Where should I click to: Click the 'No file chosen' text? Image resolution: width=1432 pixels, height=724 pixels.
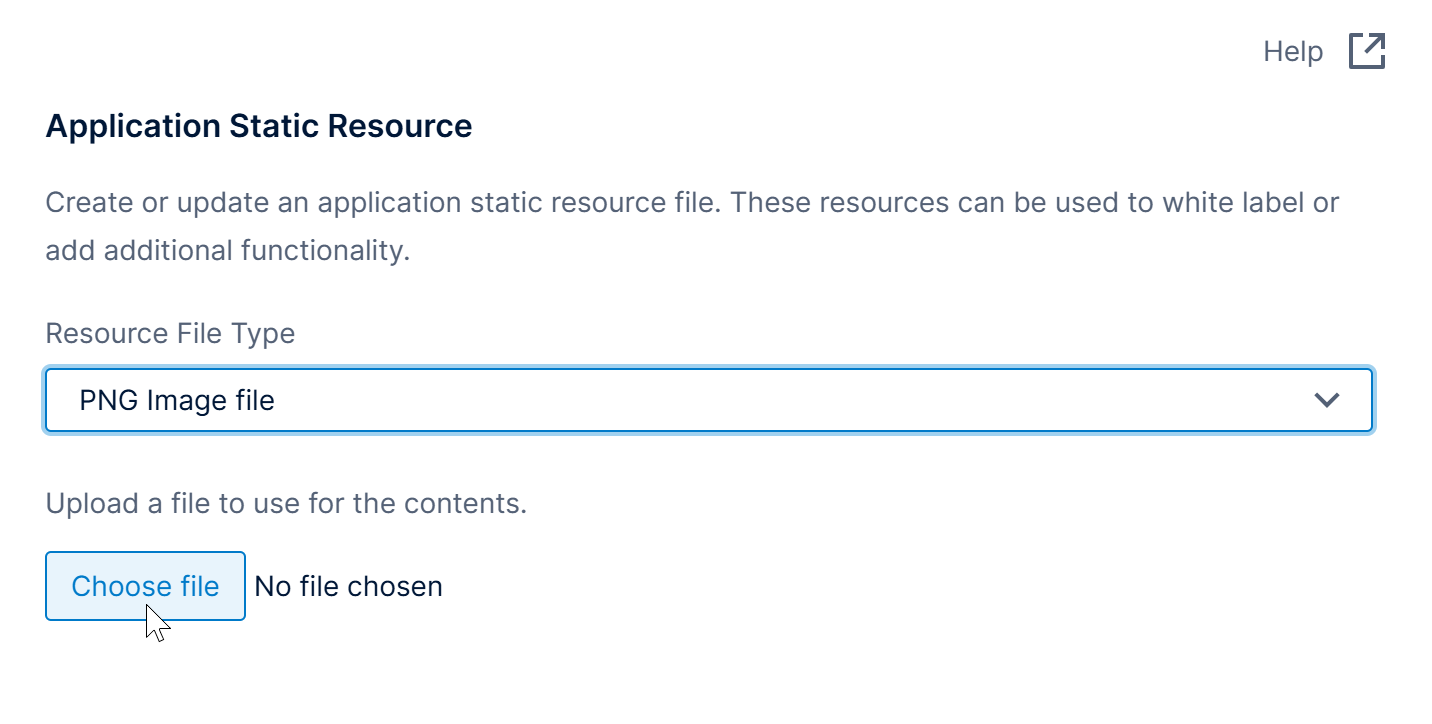pyautogui.click(x=348, y=586)
